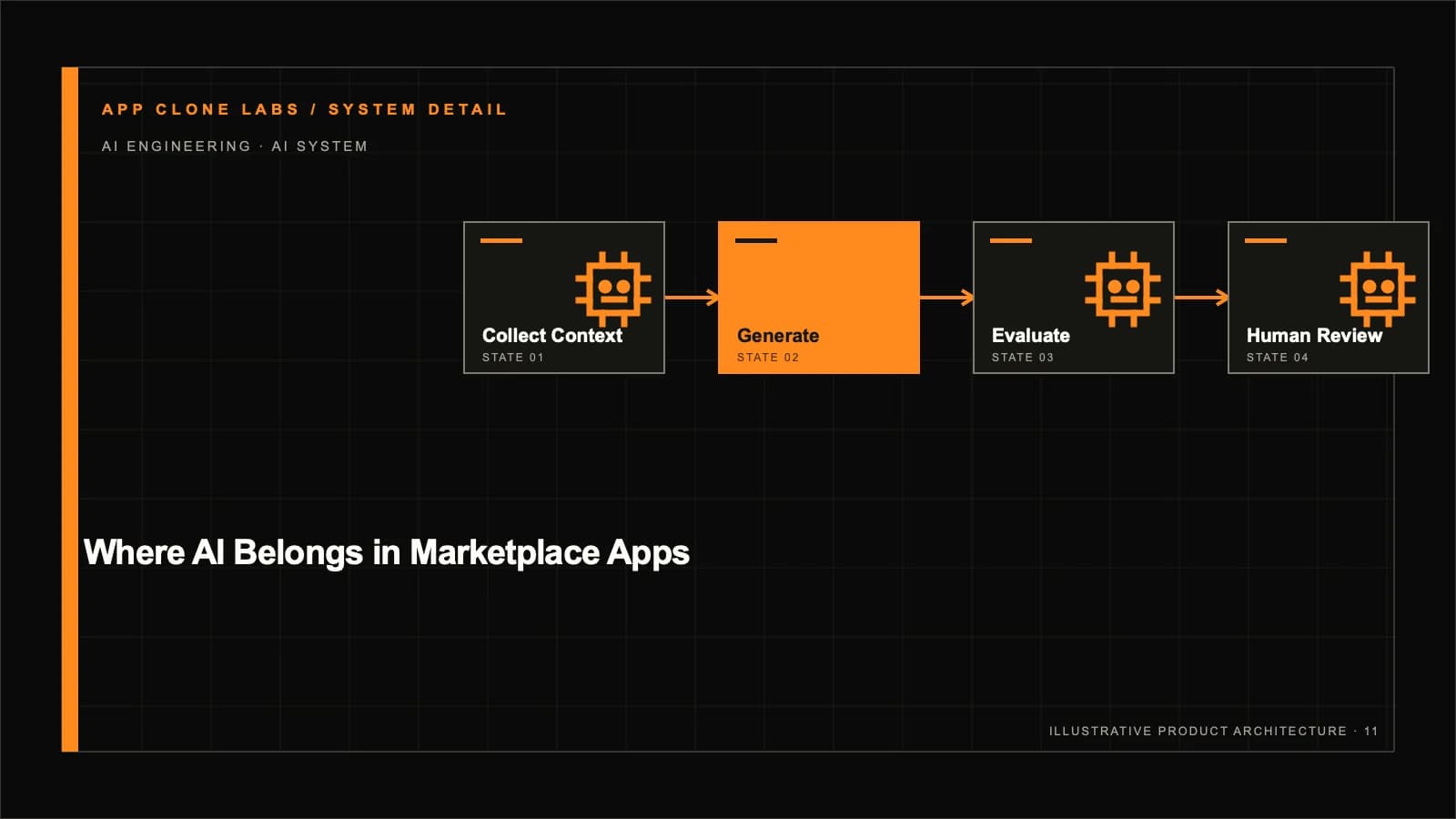Image resolution: width=1456 pixels, height=819 pixels.
Task: Click the 'APP CLONE LABS / SYSTEM DETAIL' header
Action: tap(304, 109)
